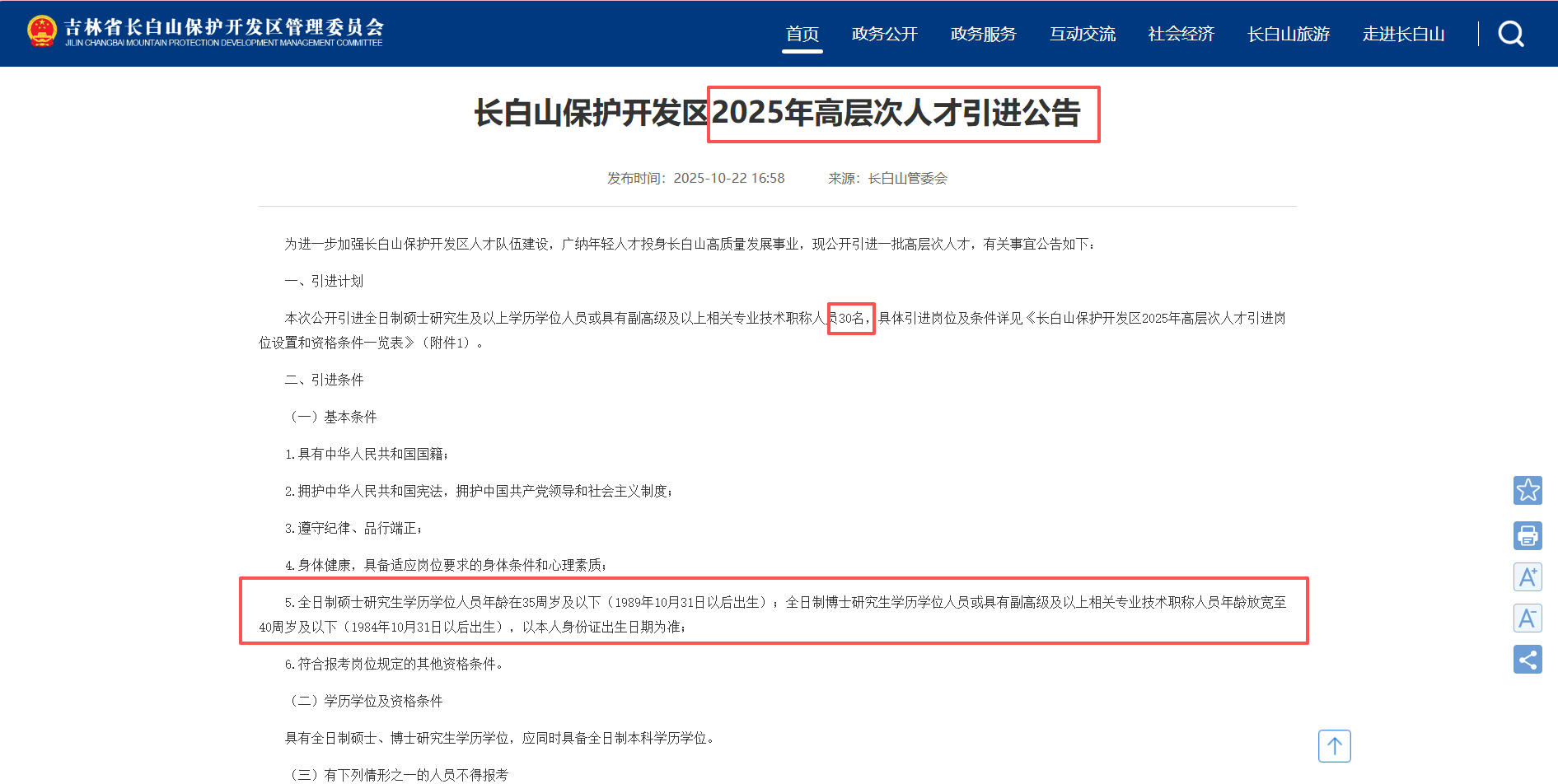The image size is (1558, 784).
Task: Increase the font size with A+ icon
Action: pos(1528,576)
